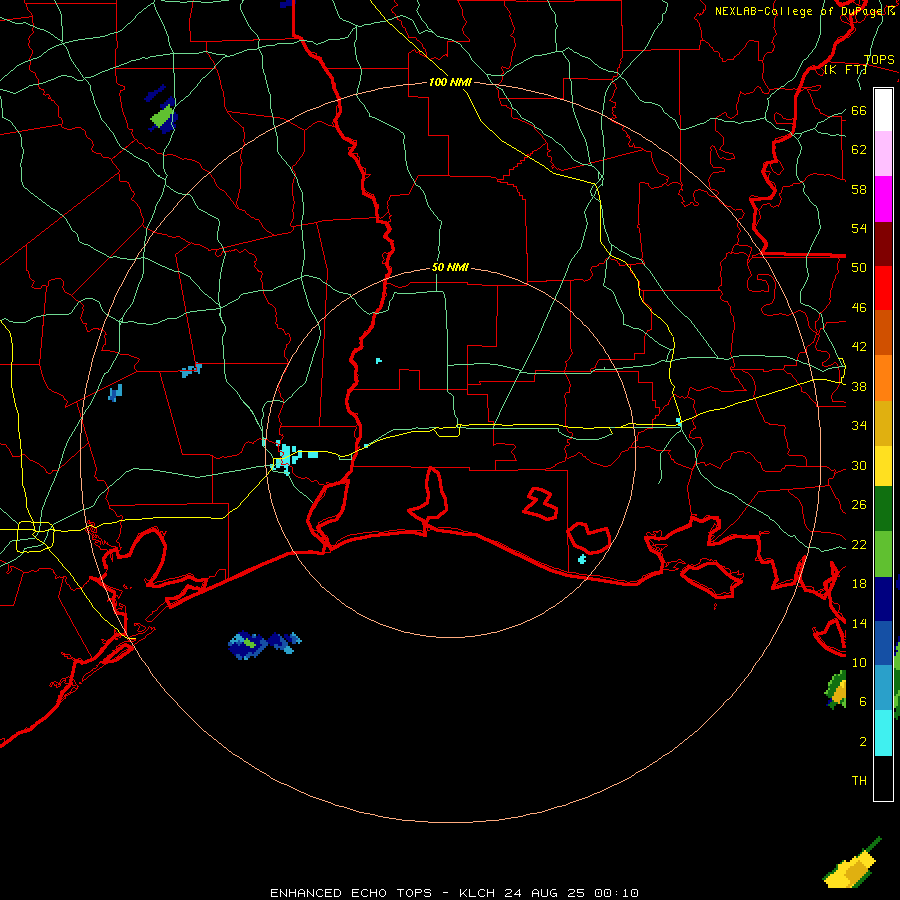Click the light green echo cell in northwest
Viewport: 900px width, 900px height.
click(x=161, y=117)
